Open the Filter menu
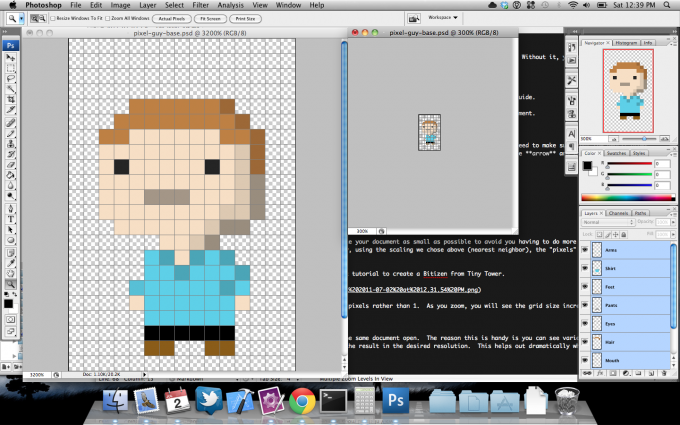Viewport: 680px width, 425px height. tap(200, 5)
